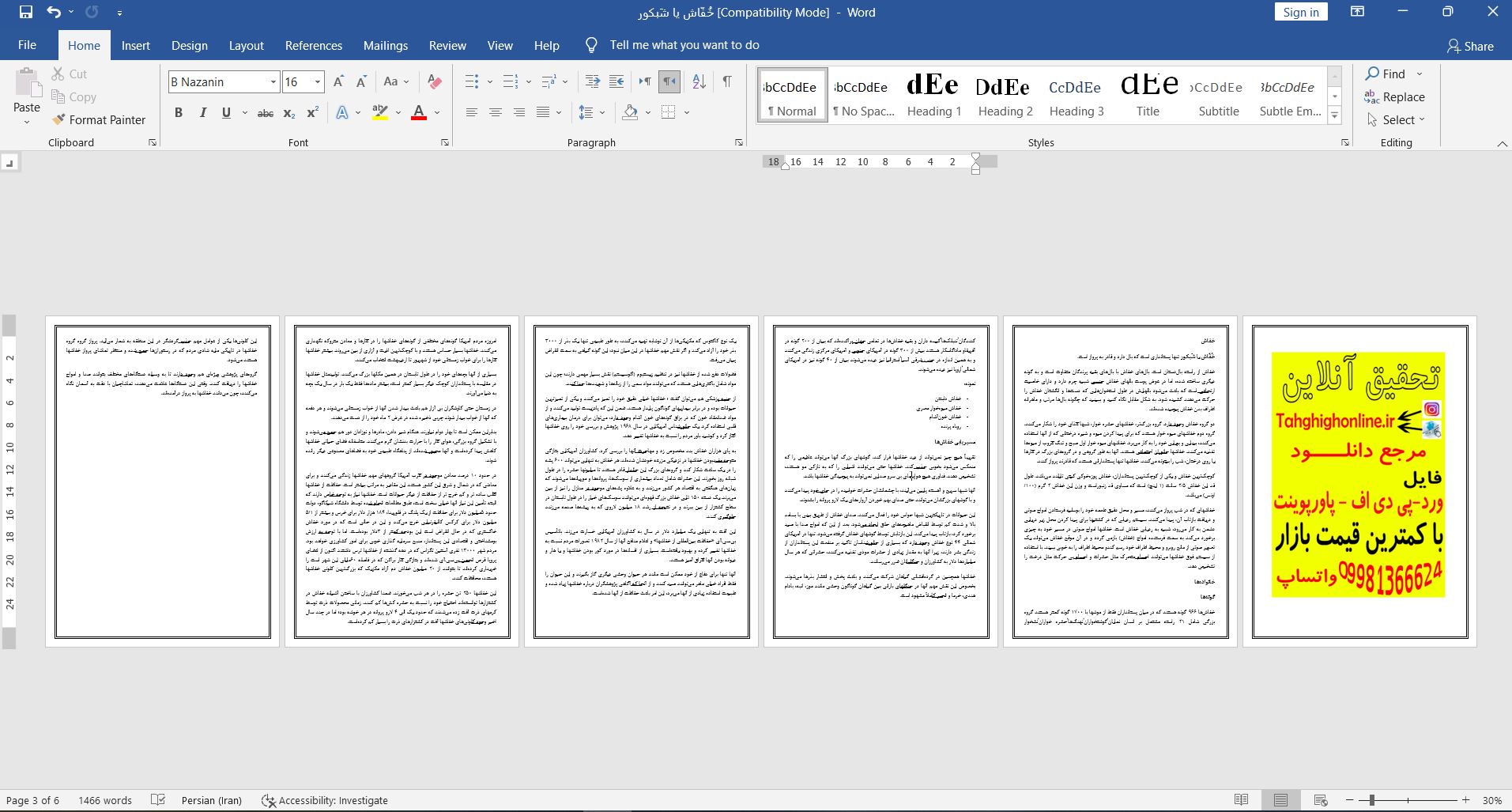Open the numbering list dropdown arrow
The height and width of the screenshot is (812, 1512).
(528, 81)
